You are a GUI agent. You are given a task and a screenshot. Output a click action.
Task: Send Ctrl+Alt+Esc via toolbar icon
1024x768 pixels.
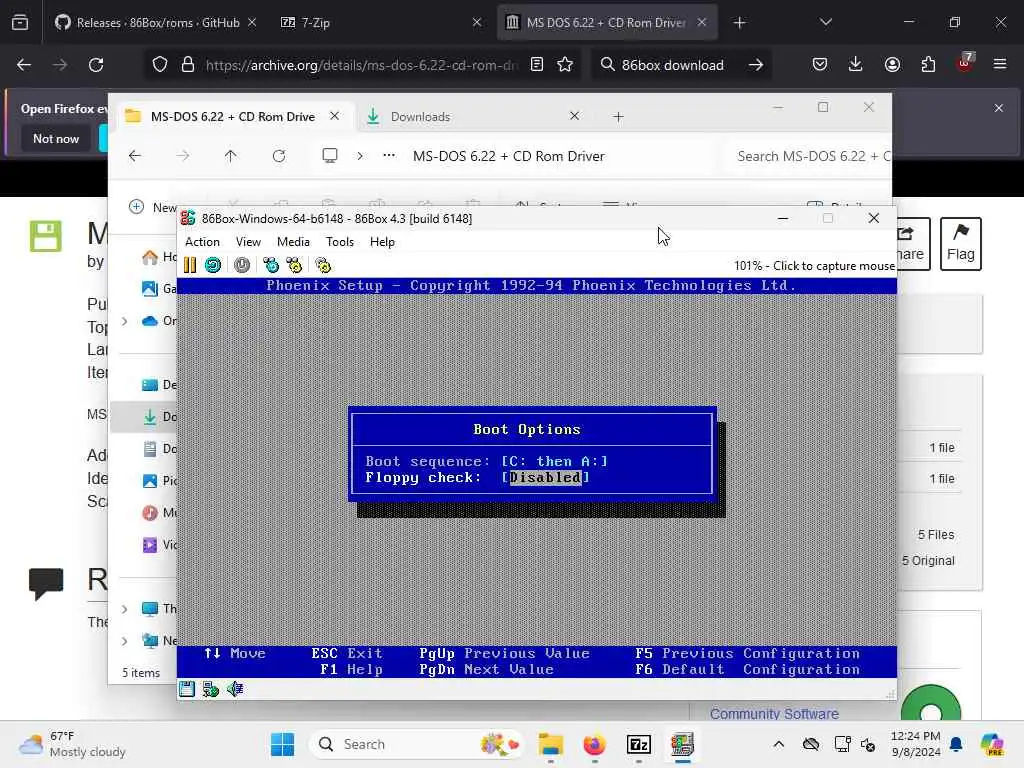point(295,264)
